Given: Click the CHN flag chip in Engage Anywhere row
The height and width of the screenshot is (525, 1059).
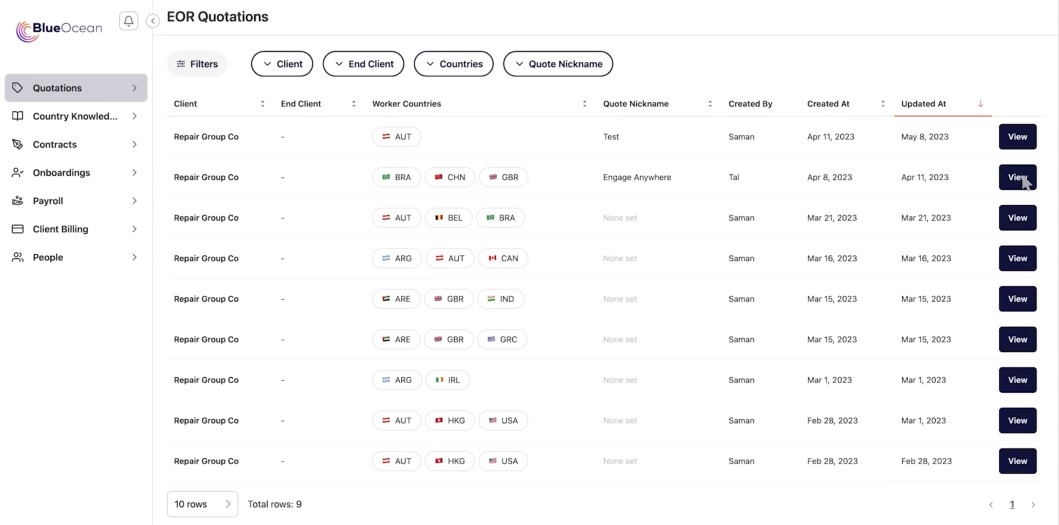Looking at the screenshot, I should point(449,177).
